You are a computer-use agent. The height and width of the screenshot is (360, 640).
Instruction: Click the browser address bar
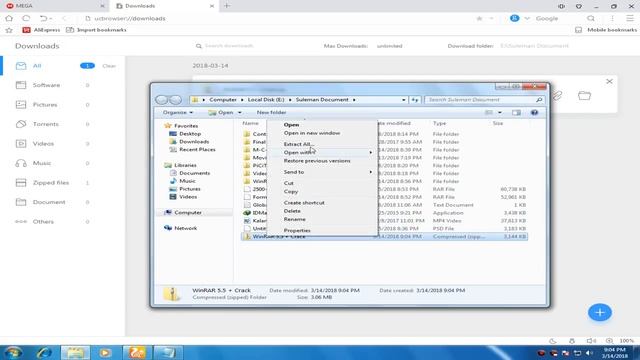point(278,18)
